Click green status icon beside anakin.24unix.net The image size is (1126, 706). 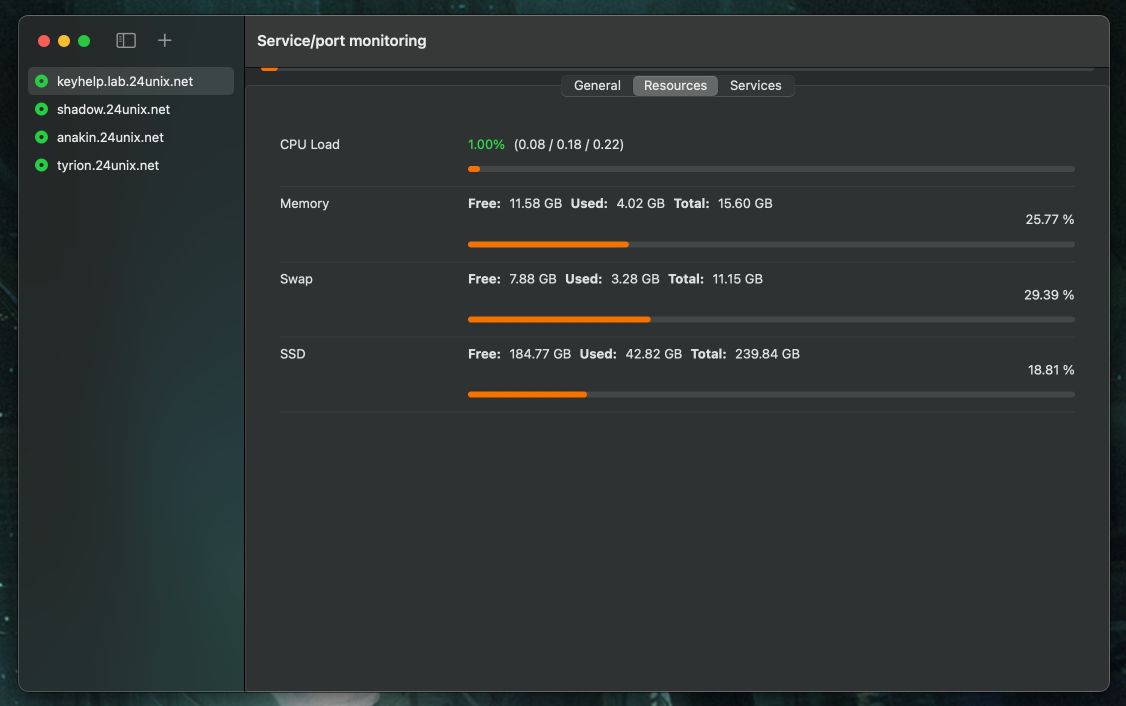[41, 138]
